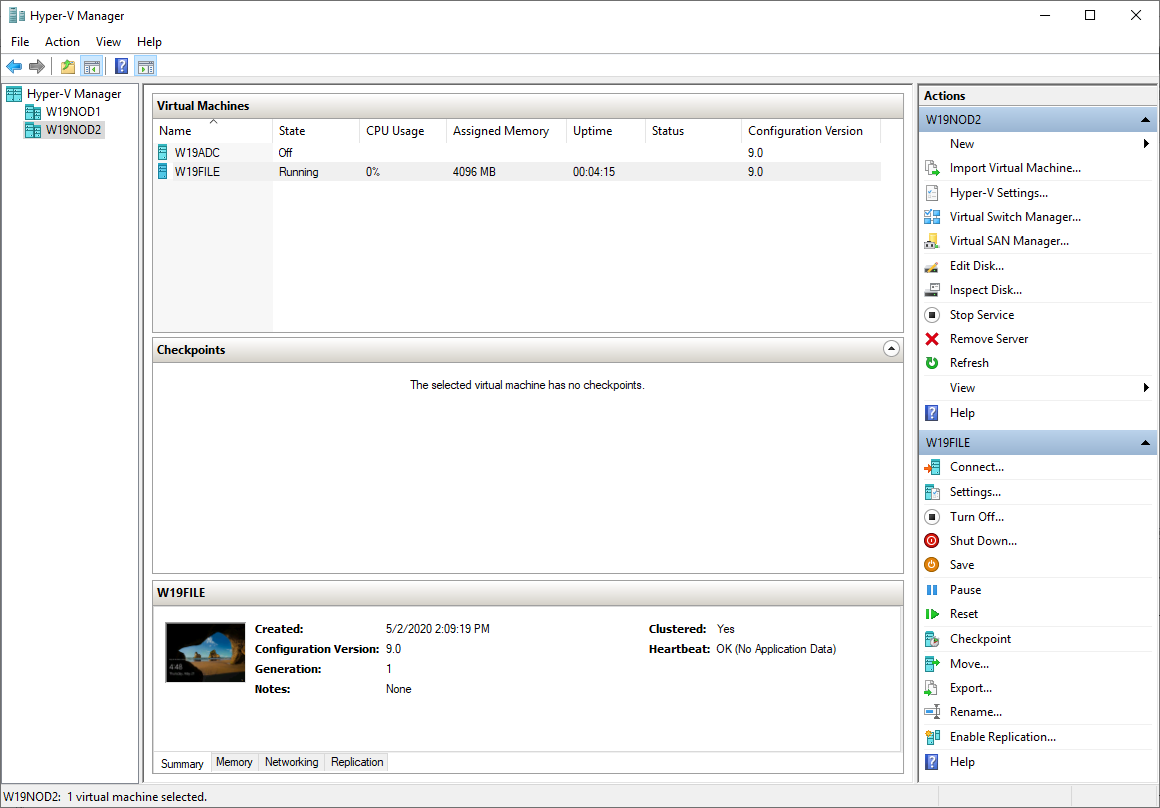1160x808 pixels.
Task: Open the Help menu in menu bar
Action: click(x=149, y=42)
